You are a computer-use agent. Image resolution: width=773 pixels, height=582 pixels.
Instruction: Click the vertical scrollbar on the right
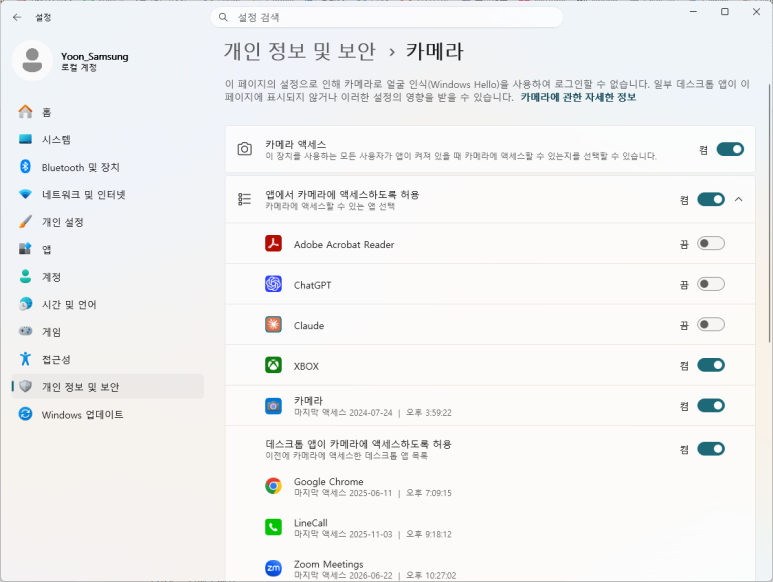(x=770, y=213)
